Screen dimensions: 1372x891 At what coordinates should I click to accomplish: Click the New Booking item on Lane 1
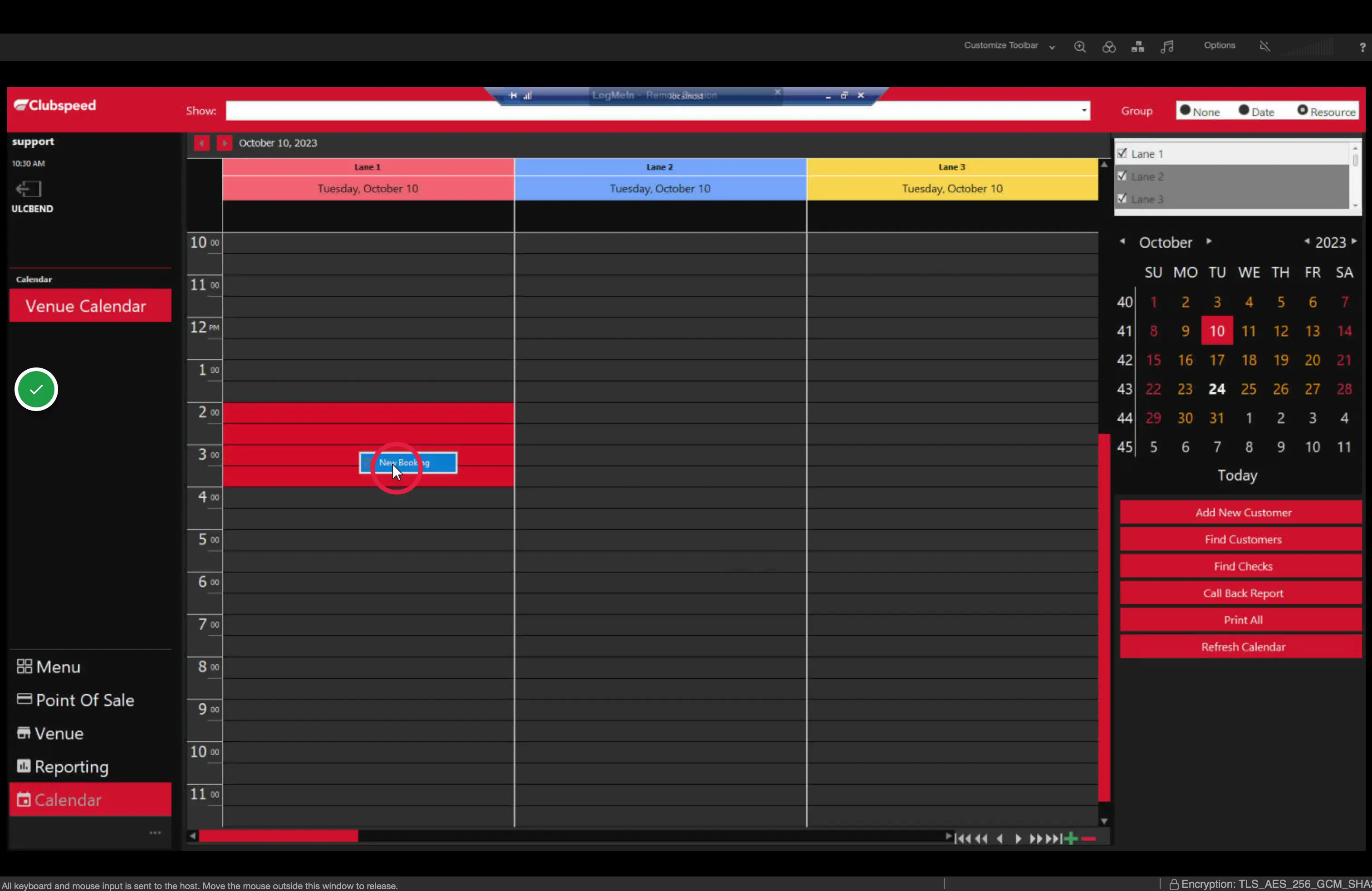click(408, 463)
